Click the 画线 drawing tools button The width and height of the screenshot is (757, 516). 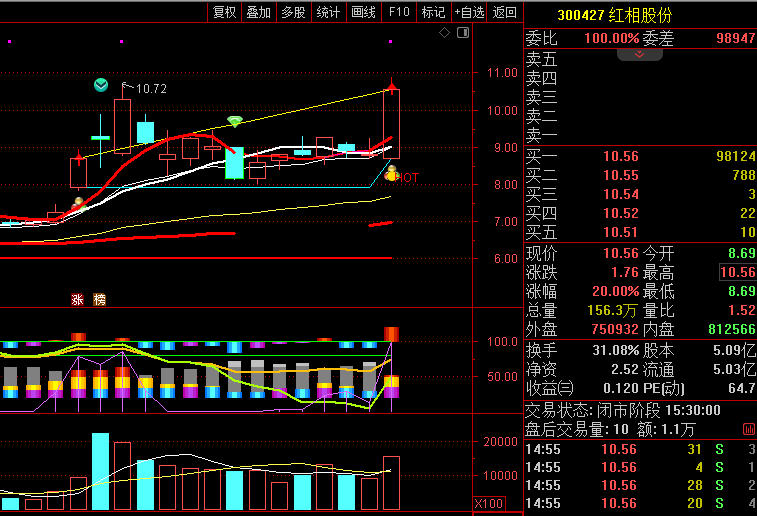[x=363, y=12]
